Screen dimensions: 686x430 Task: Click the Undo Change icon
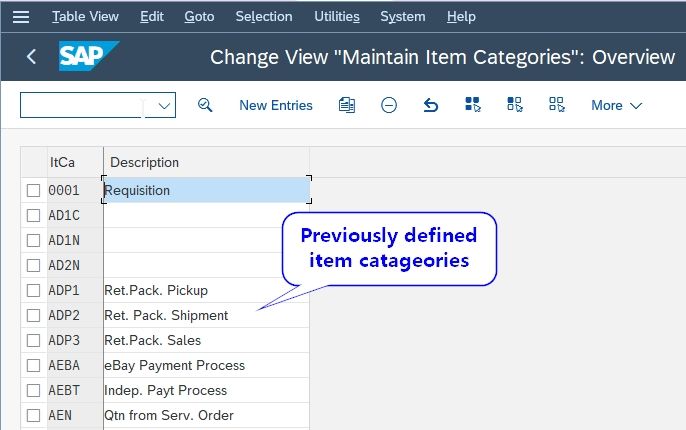(430, 105)
